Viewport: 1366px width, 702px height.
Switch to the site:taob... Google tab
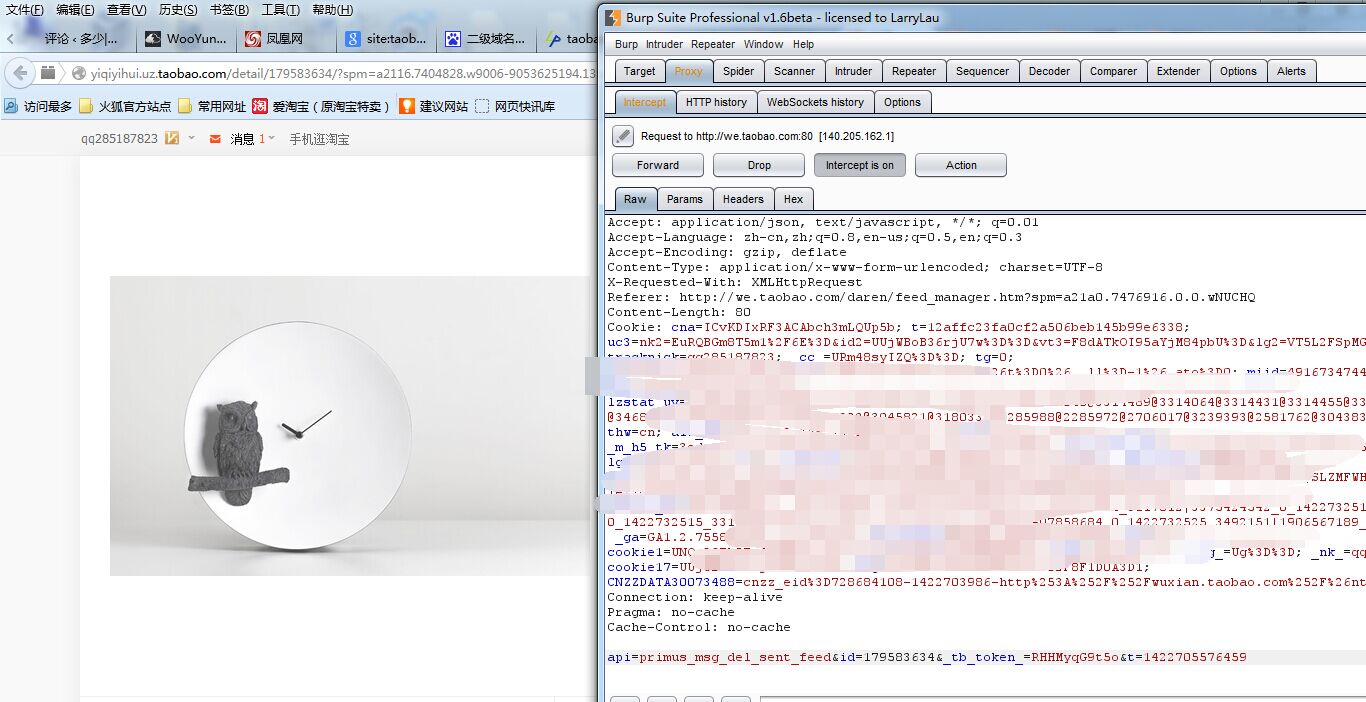[386, 39]
